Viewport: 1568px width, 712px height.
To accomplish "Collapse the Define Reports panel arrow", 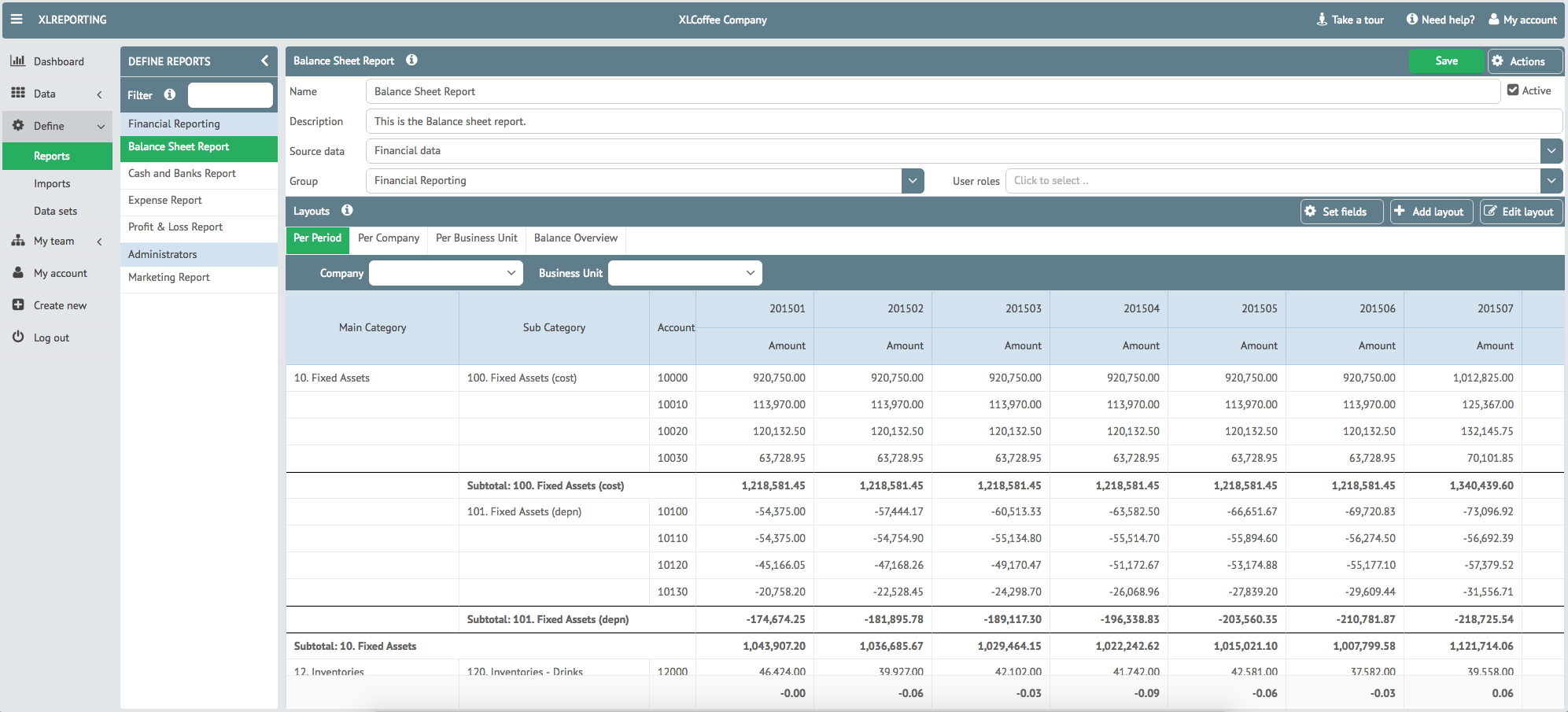I will (264, 61).
